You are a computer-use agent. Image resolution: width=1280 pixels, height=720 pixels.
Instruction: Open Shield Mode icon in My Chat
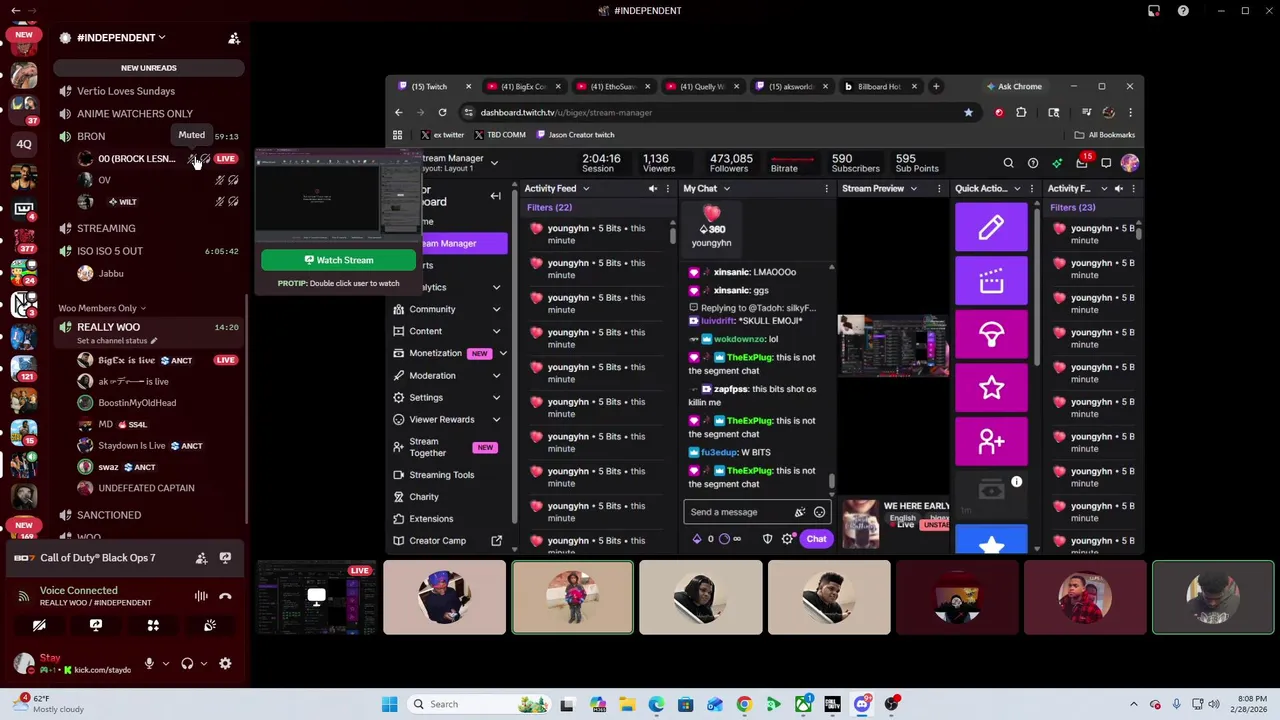tap(767, 539)
